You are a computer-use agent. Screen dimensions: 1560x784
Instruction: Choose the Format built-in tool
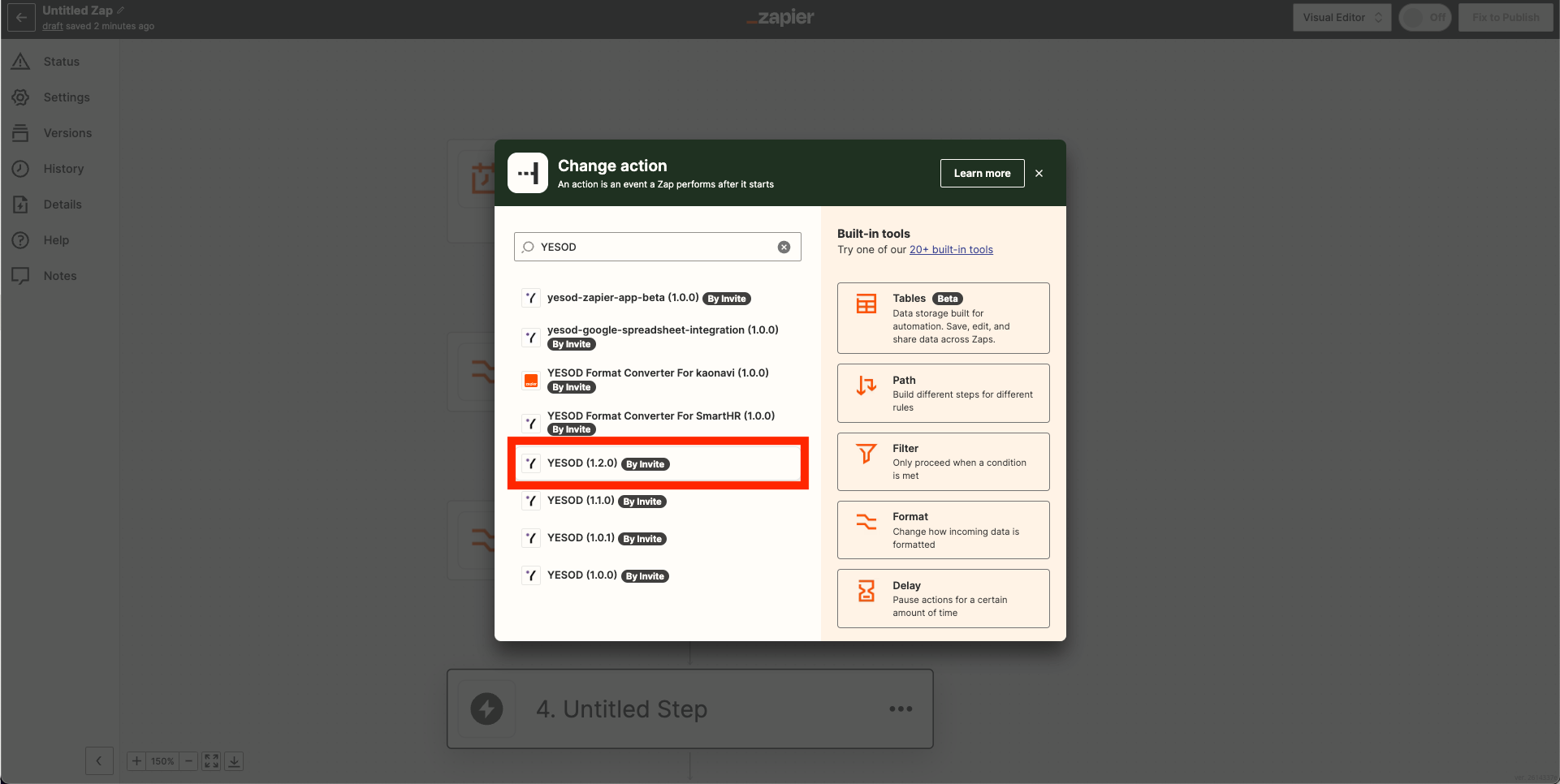[943, 530]
